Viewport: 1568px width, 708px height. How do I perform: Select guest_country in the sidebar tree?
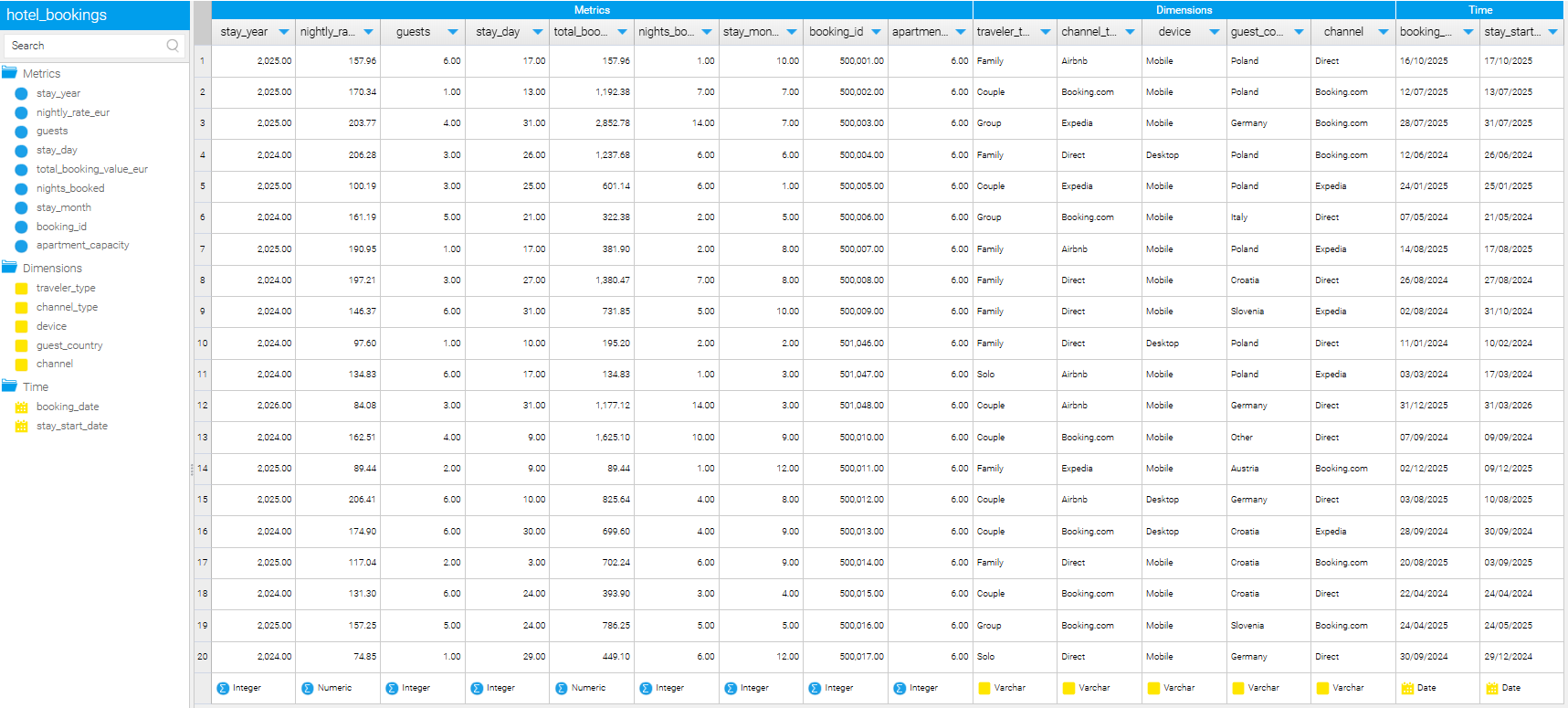tap(69, 345)
